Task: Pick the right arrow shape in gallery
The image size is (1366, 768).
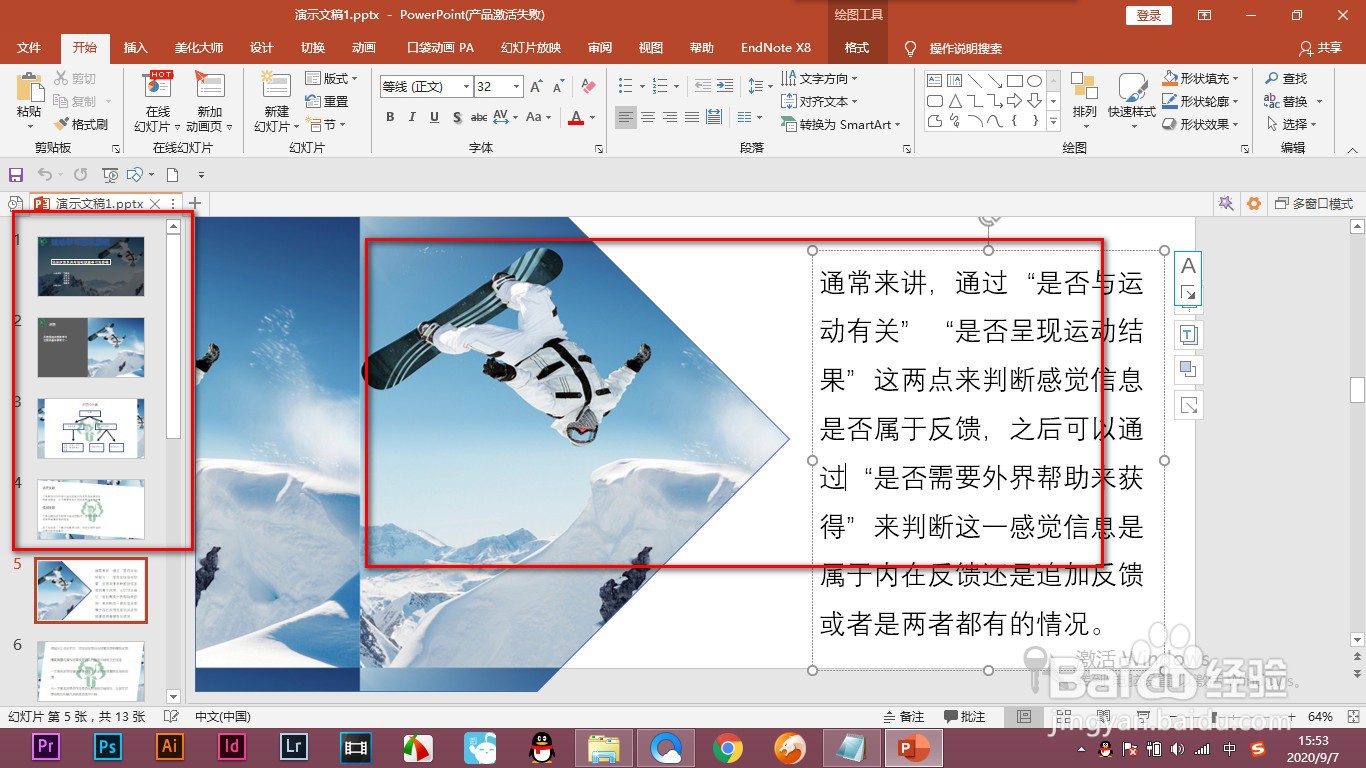Action: click(x=1014, y=101)
